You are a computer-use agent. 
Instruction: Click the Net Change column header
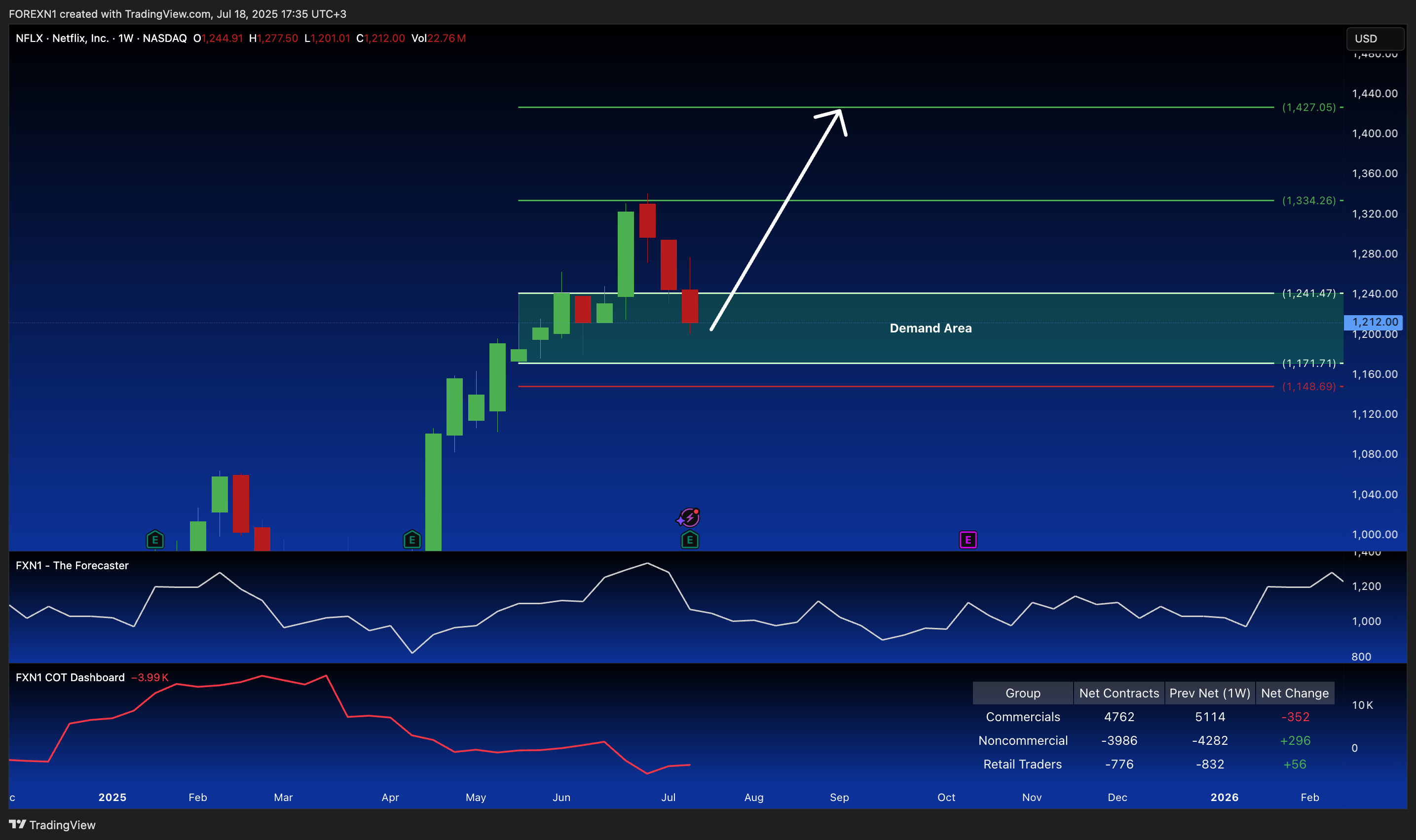click(1295, 693)
